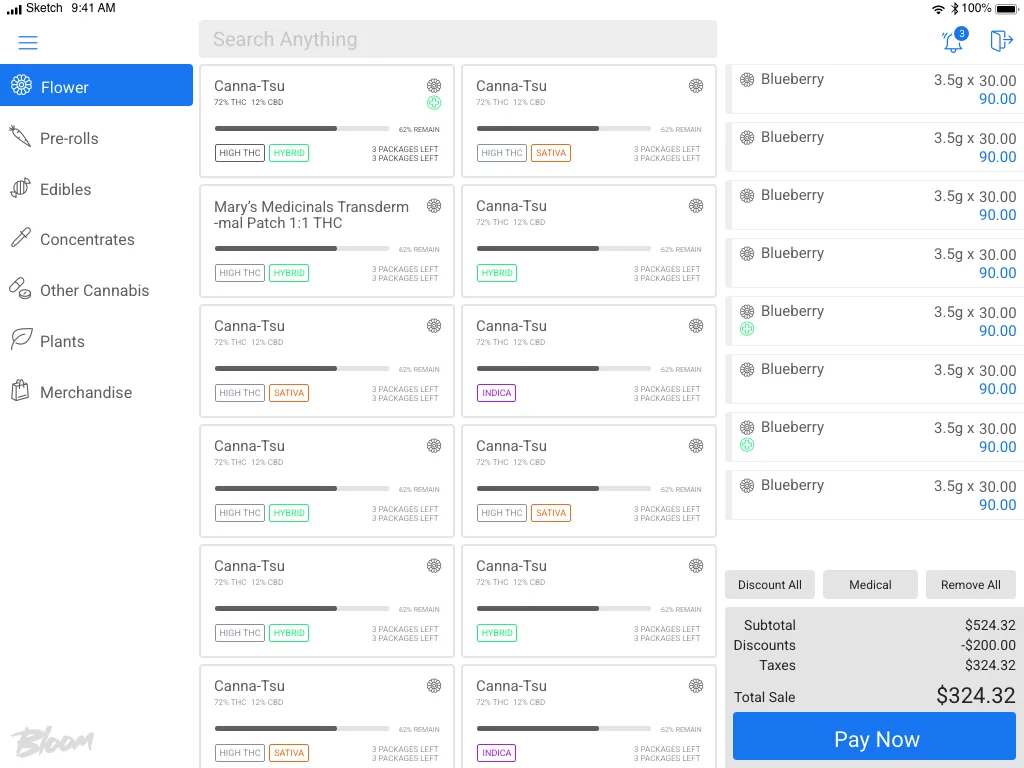Click the Edibles candy icon
Viewport: 1024px width, 768px height.
pyautogui.click(x=20, y=187)
